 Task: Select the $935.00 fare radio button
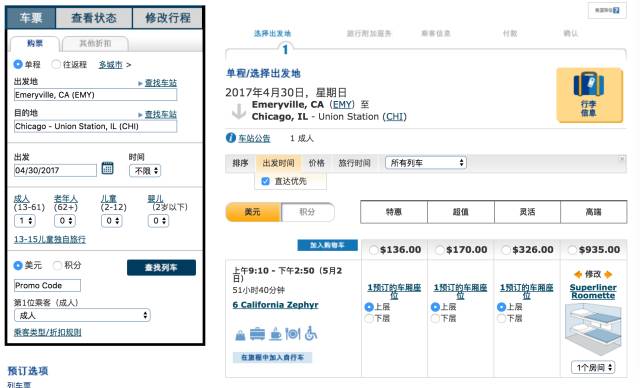[572, 250]
